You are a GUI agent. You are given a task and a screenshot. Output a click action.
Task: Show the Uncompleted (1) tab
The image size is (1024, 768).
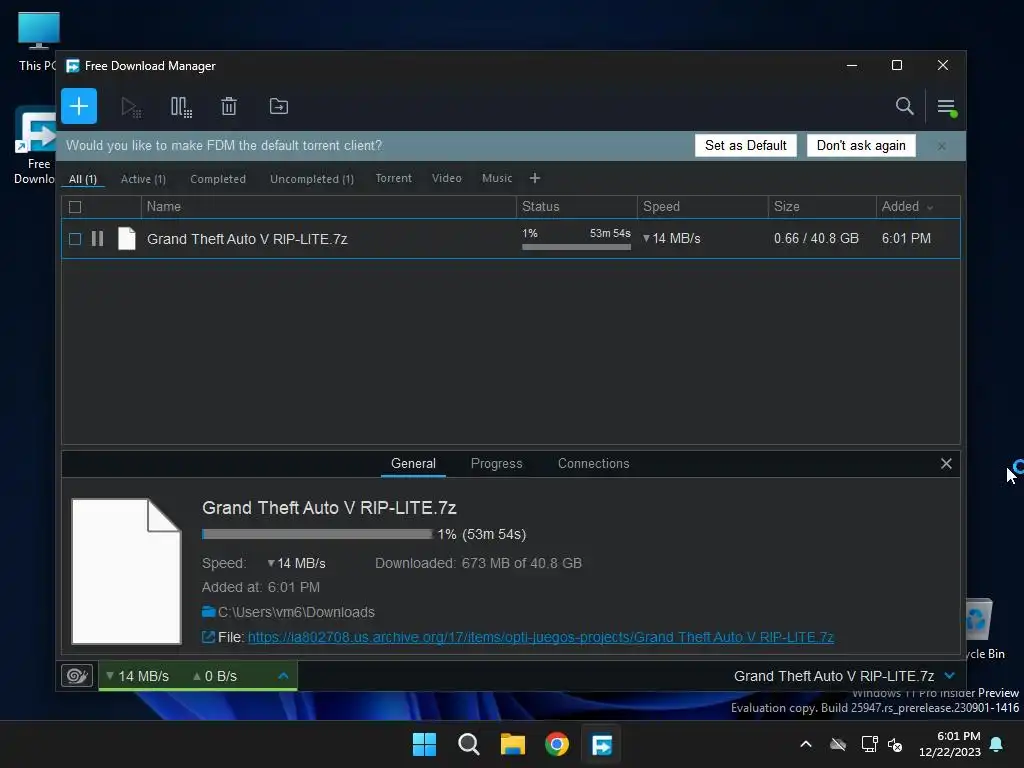point(312,179)
